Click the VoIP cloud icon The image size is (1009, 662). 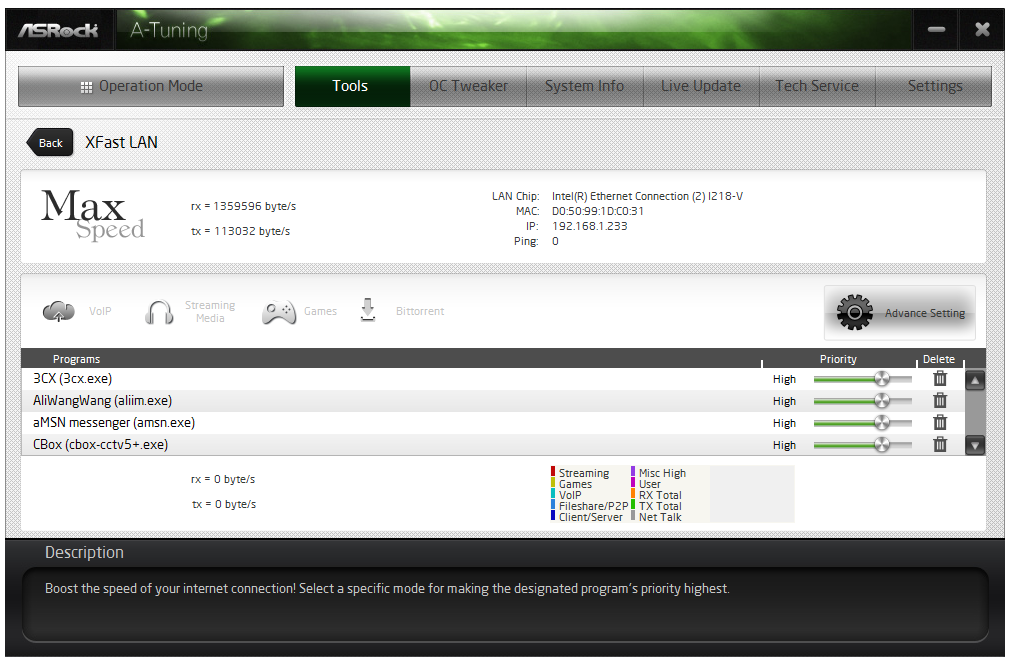click(59, 311)
